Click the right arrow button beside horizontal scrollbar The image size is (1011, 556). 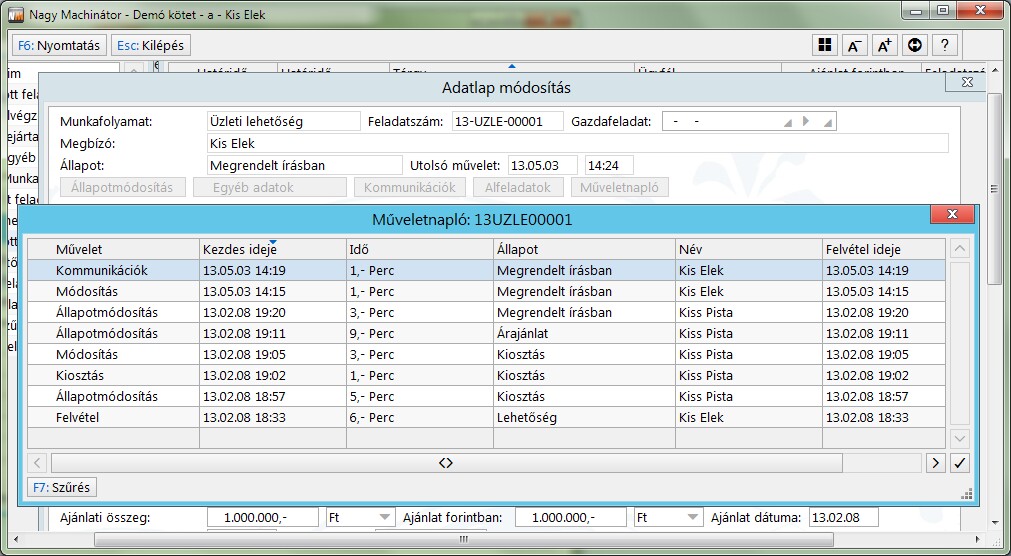point(936,462)
